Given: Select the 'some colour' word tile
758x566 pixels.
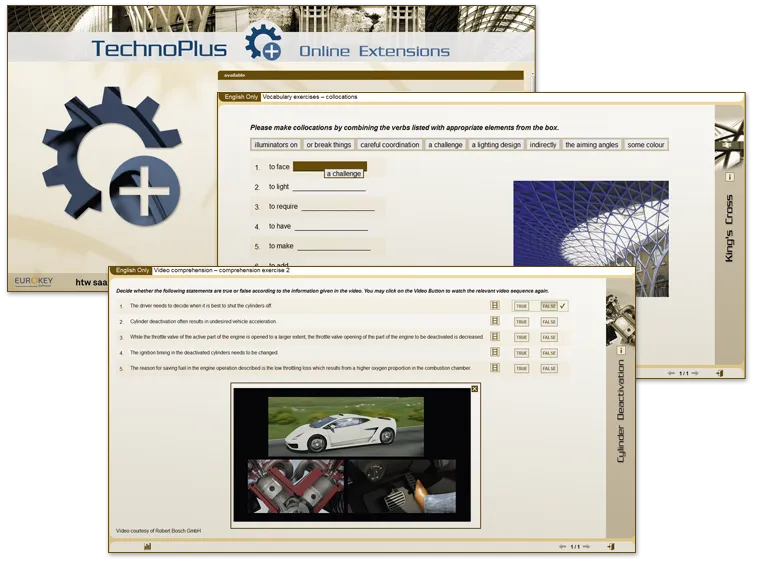Looking at the screenshot, I should coord(646,145).
